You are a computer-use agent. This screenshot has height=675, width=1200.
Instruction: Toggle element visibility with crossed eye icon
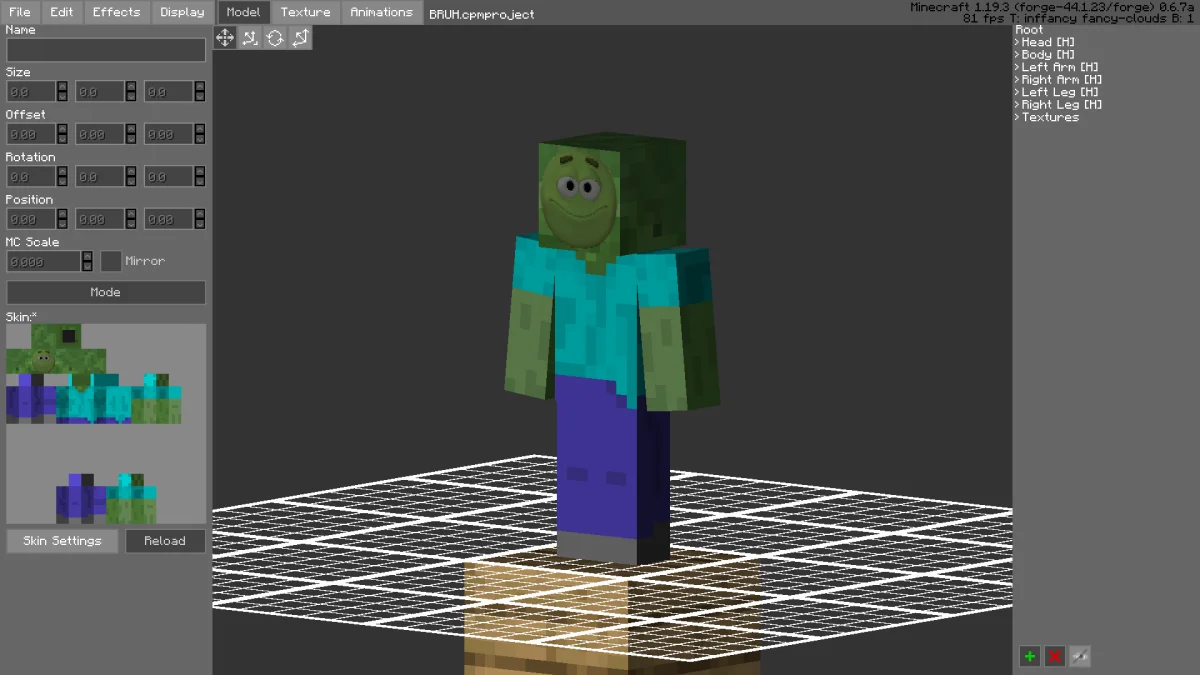(1079, 656)
